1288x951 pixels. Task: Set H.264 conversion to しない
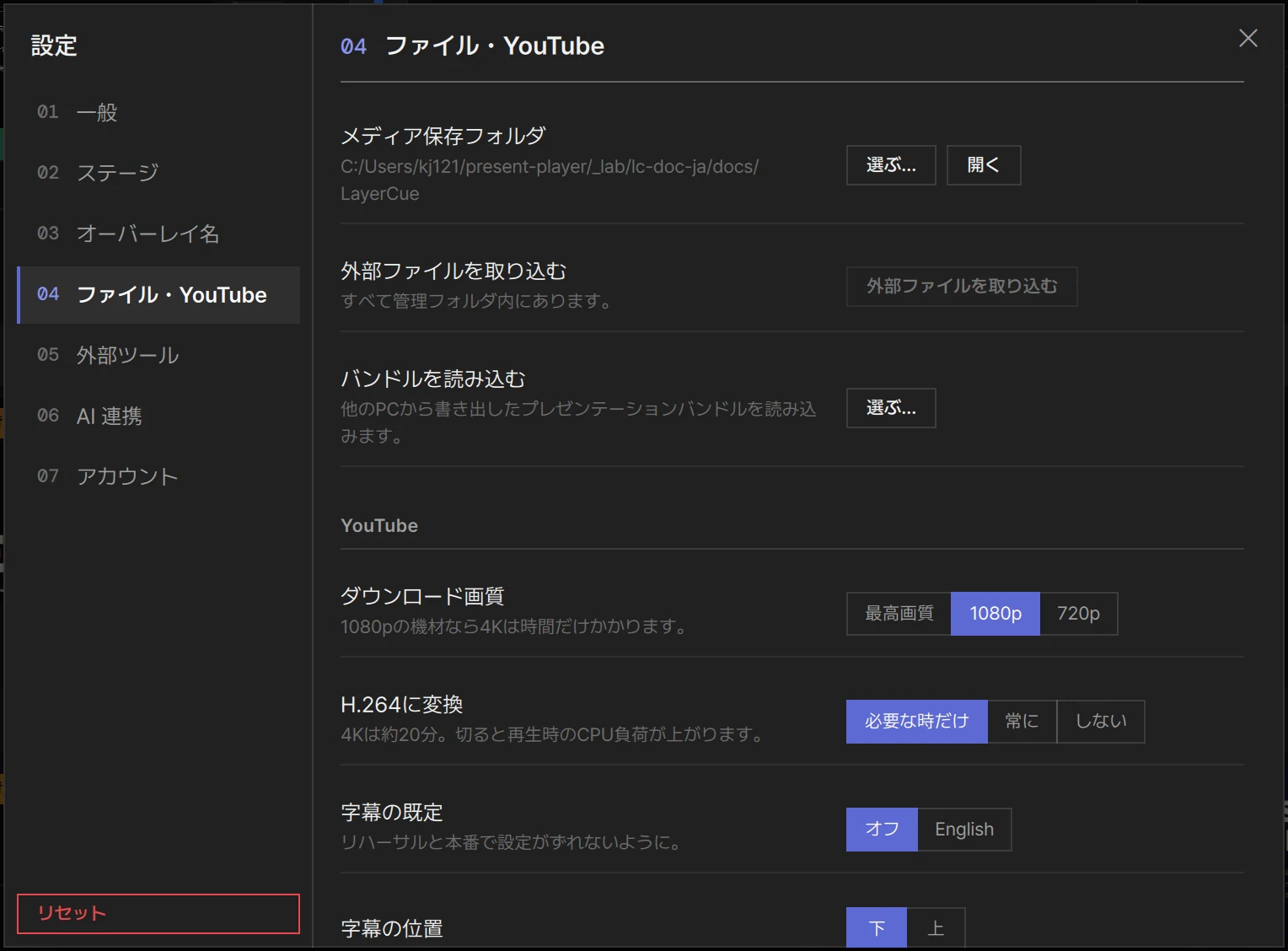click(x=1101, y=722)
